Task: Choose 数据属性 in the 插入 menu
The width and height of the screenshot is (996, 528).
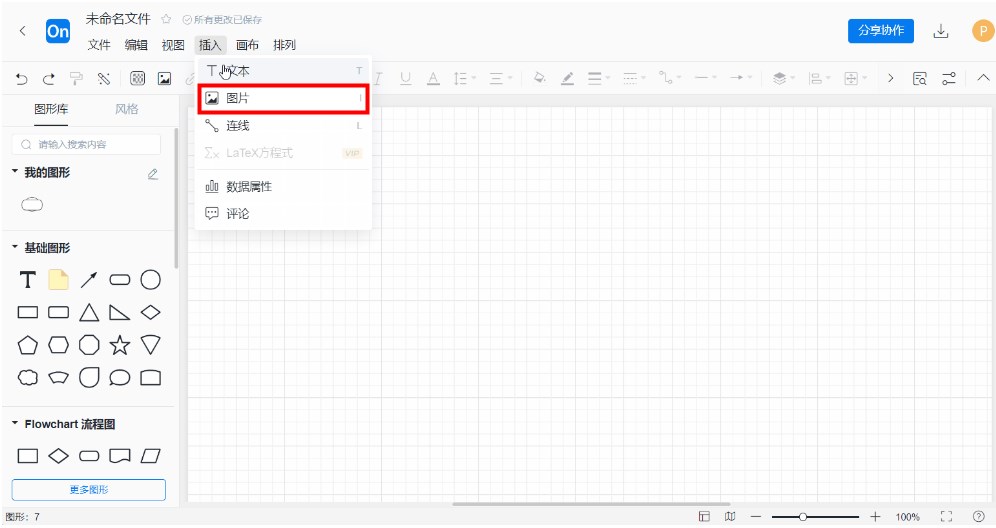Action: point(283,186)
